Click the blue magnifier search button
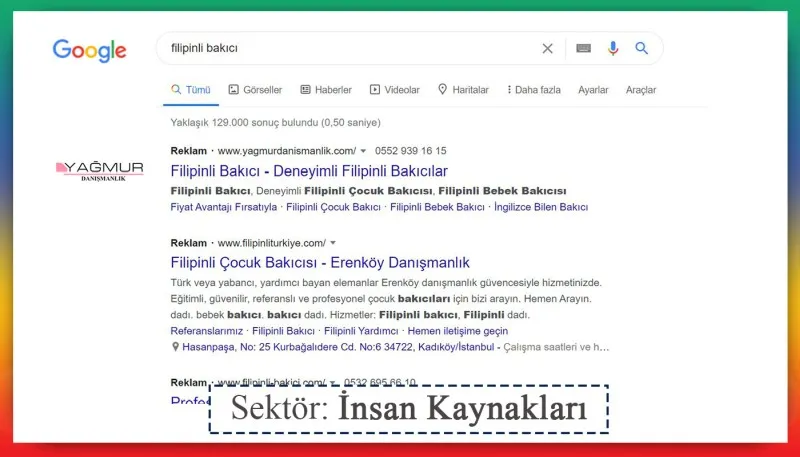This screenshot has width=800, height=457. coord(642,48)
